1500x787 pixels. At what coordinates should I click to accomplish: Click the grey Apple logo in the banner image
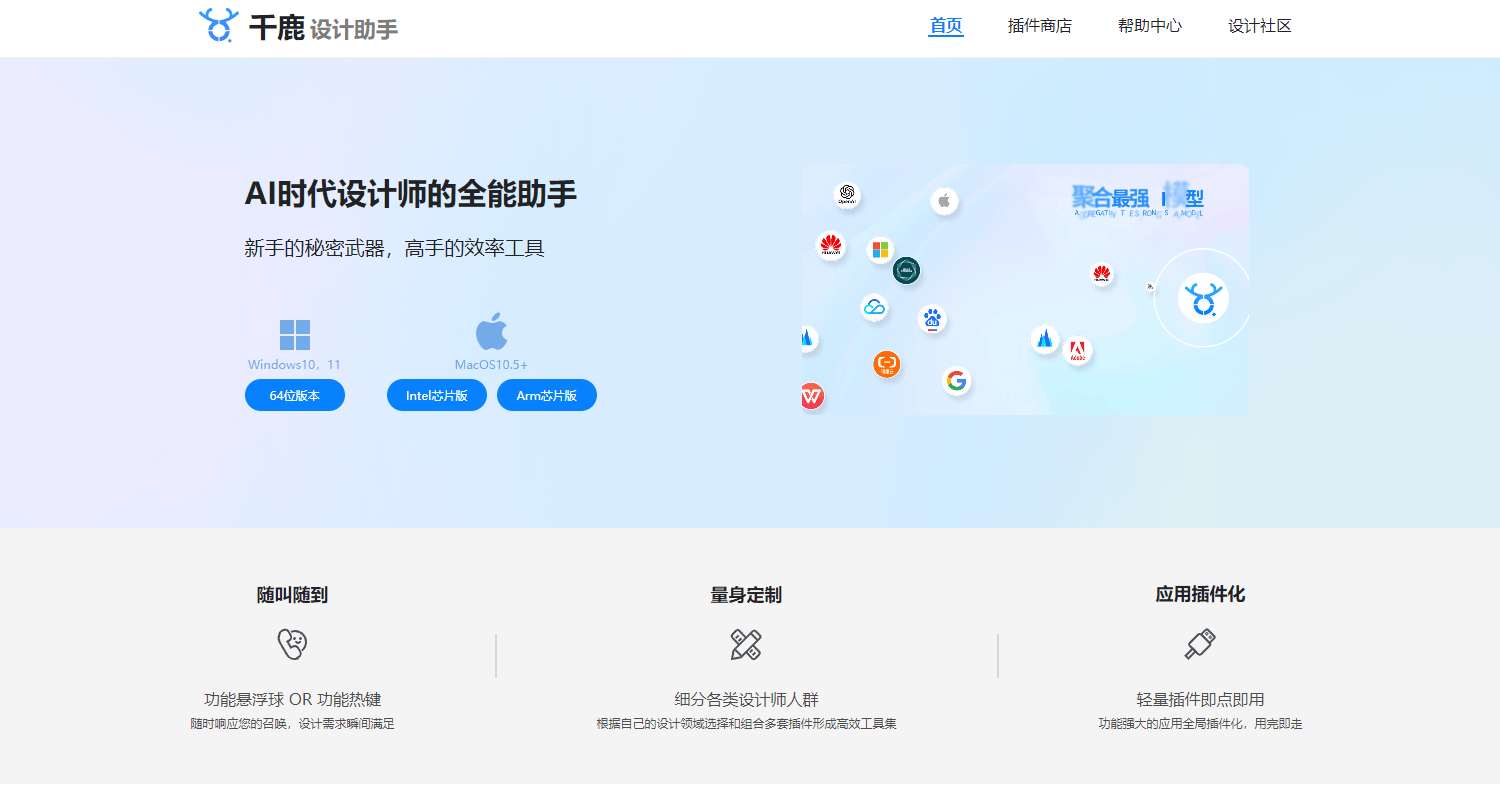tap(944, 201)
